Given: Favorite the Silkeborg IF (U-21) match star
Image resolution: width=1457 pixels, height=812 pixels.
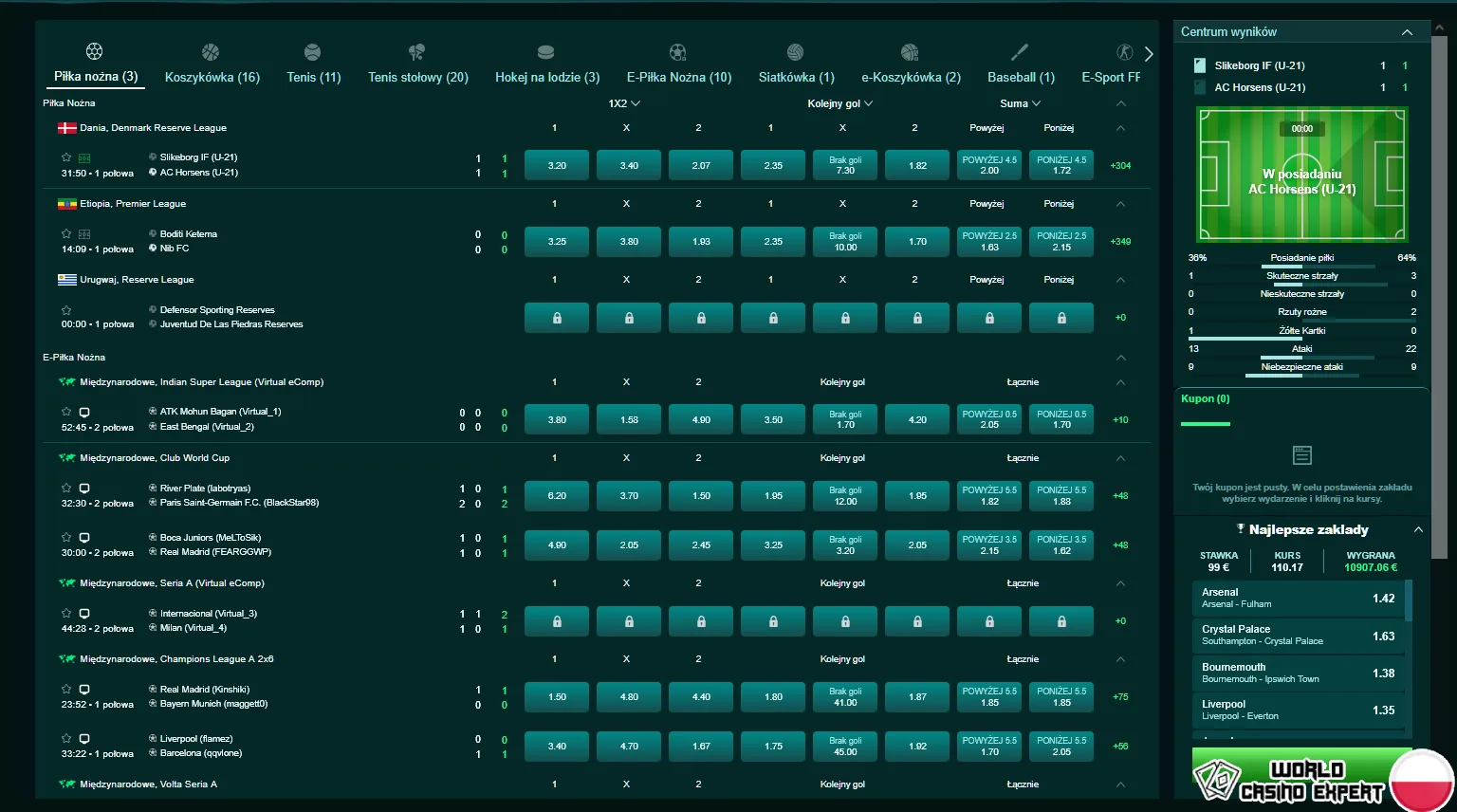Looking at the screenshot, I should (x=66, y=157).
